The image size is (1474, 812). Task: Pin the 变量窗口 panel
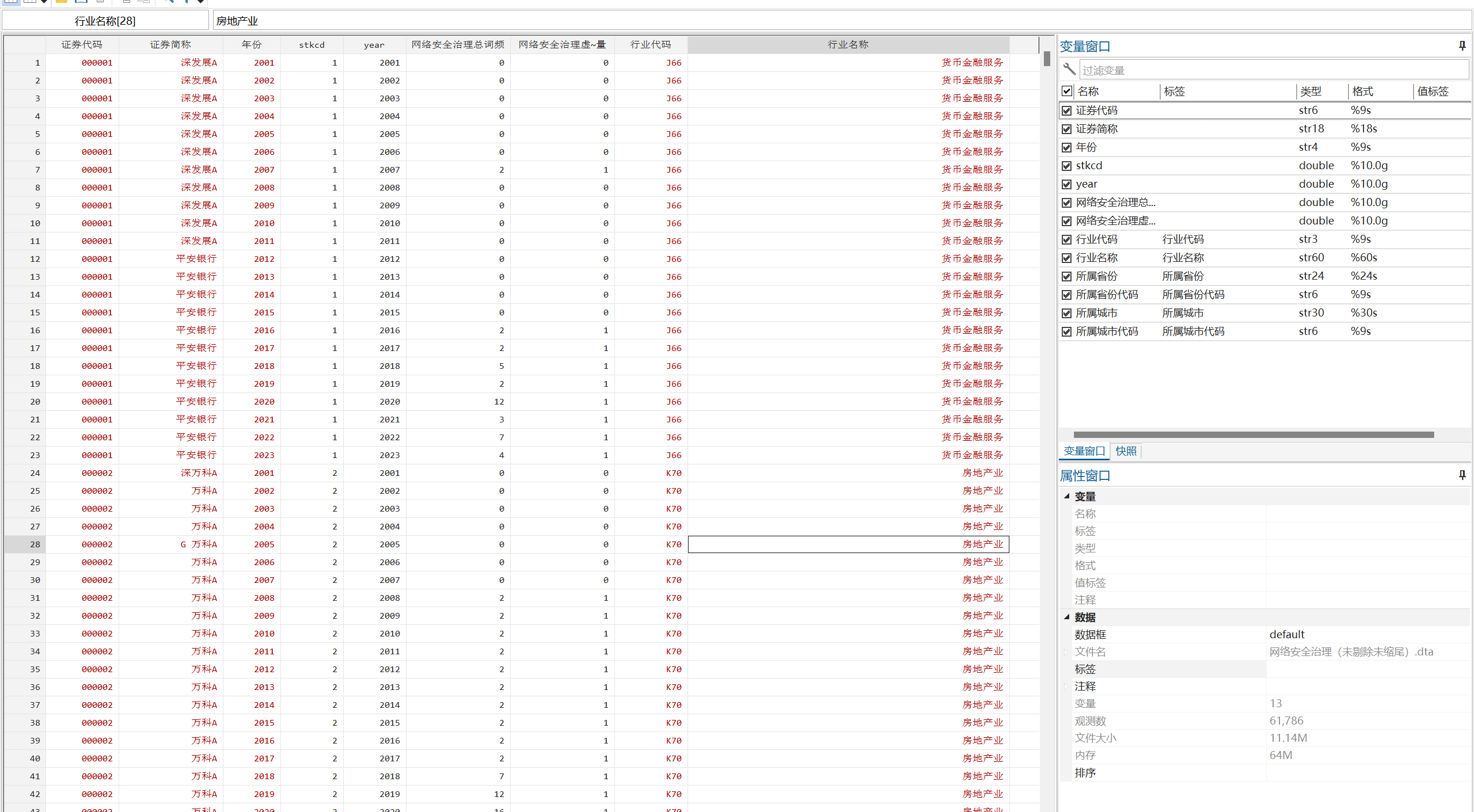tap(1462, 45)
